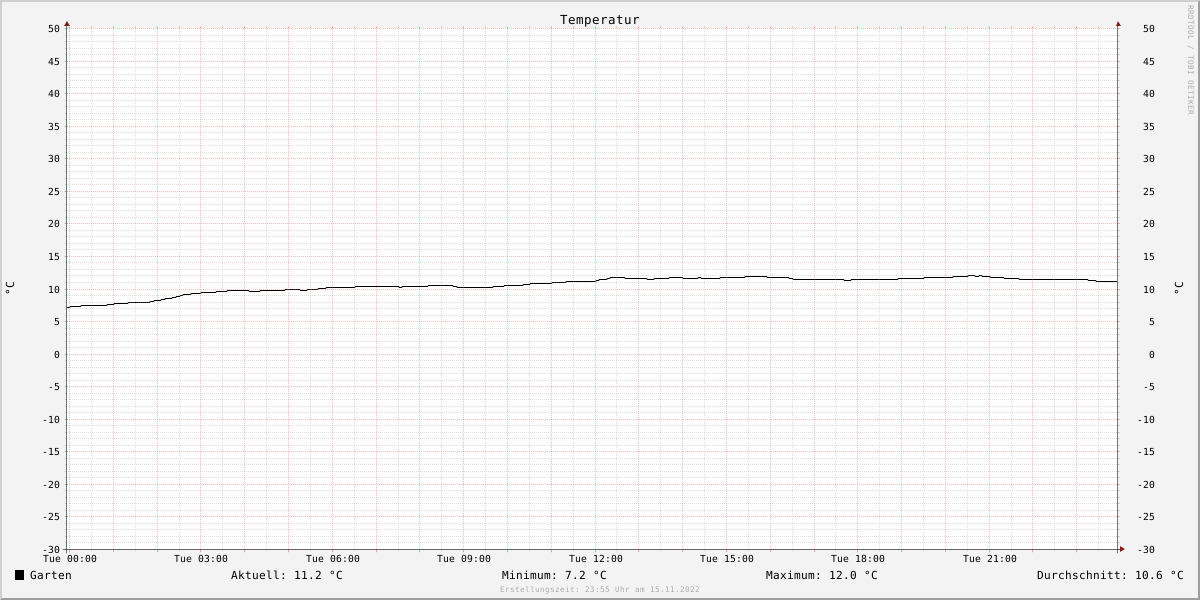
Task: Click the Tue 21:00 time axis label
Action: 990,559
